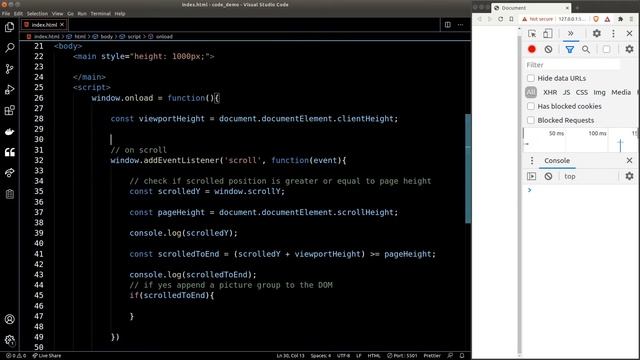This screenshot has width=640, height=360.
Task: Open browser extensions puzzle icon
Action: coord(620,19)
